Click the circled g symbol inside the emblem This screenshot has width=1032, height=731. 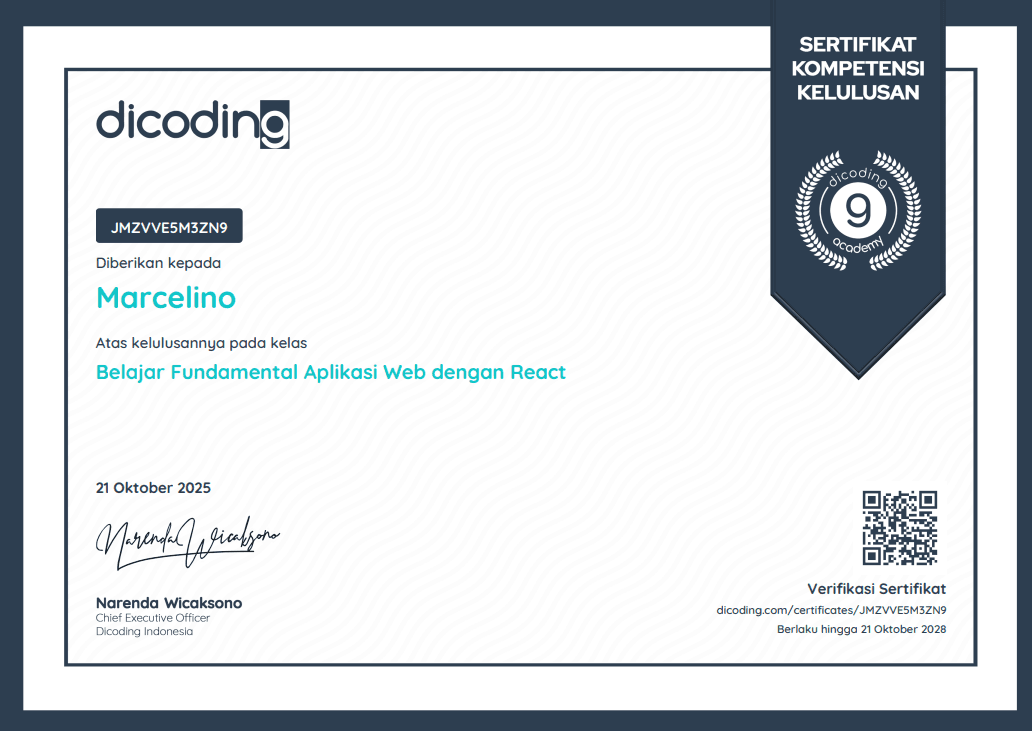pyautogui.click(x=858, y=210)
